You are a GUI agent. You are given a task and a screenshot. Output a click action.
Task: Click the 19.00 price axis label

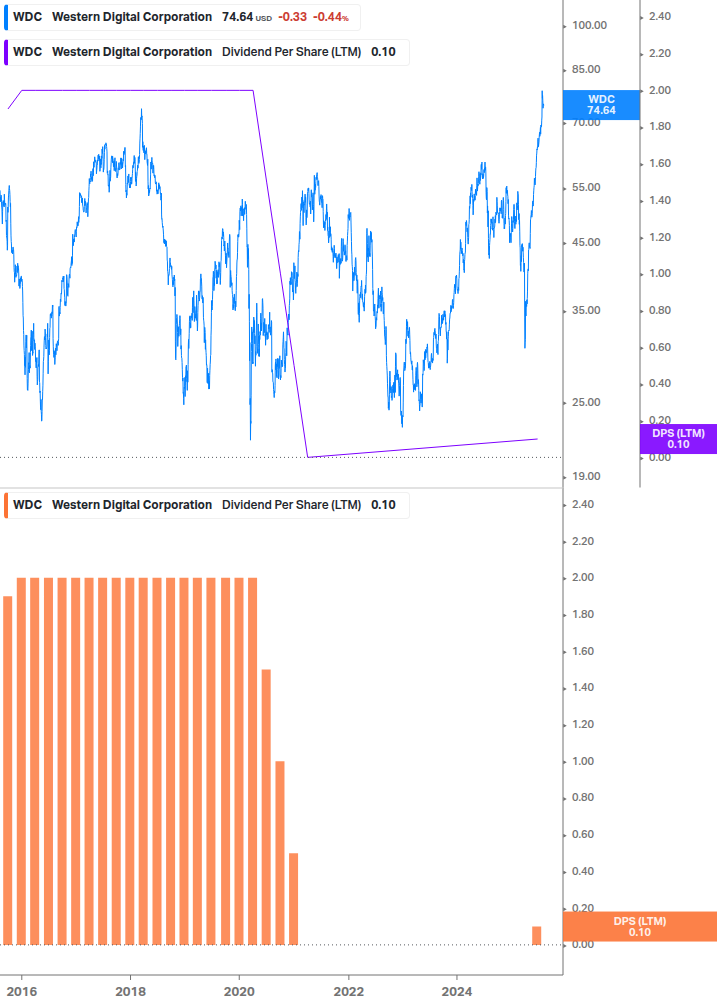[x=586, y=476]
